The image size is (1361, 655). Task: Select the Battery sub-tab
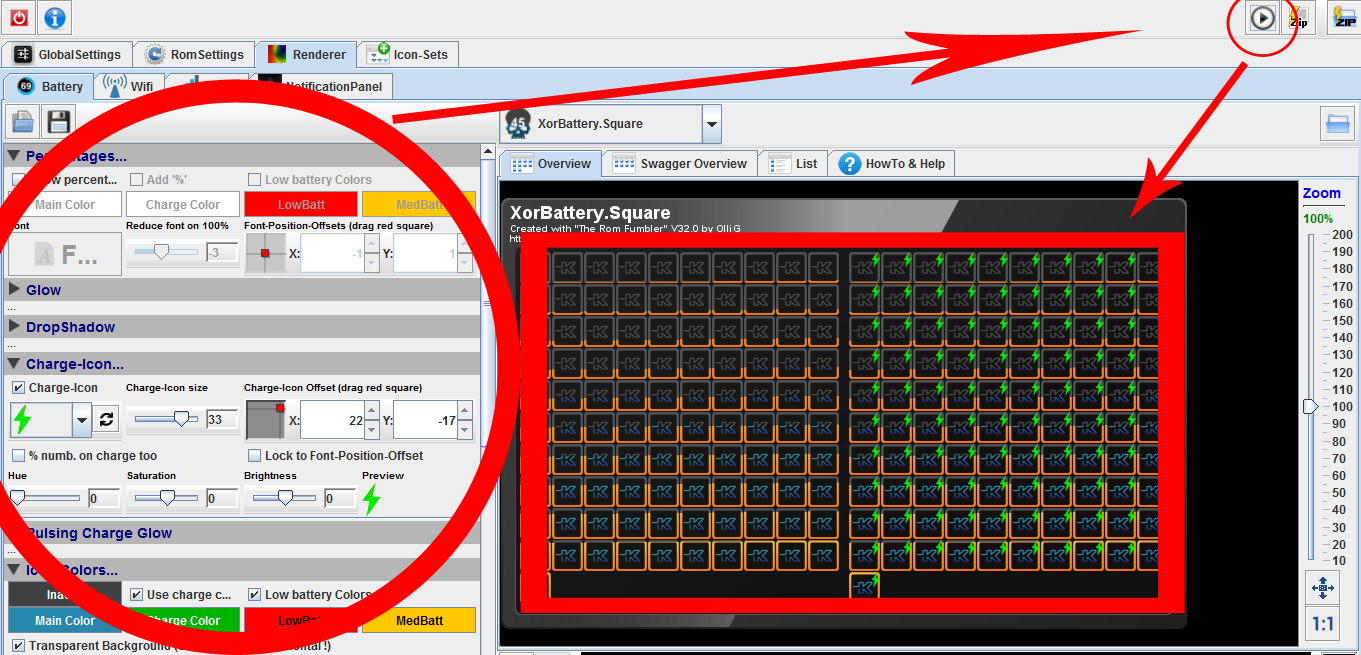50,86
